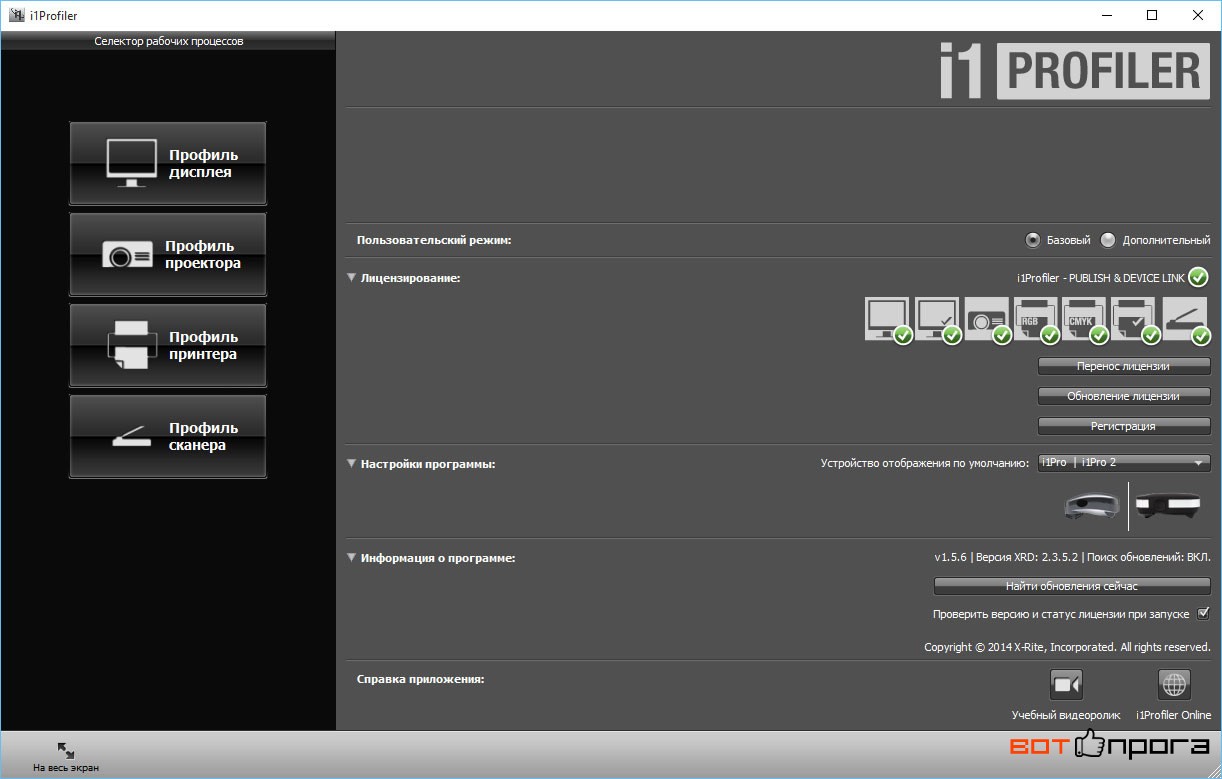Click the i1 PROFILER logo
1222x779 pixels.
coord(1073,72)
